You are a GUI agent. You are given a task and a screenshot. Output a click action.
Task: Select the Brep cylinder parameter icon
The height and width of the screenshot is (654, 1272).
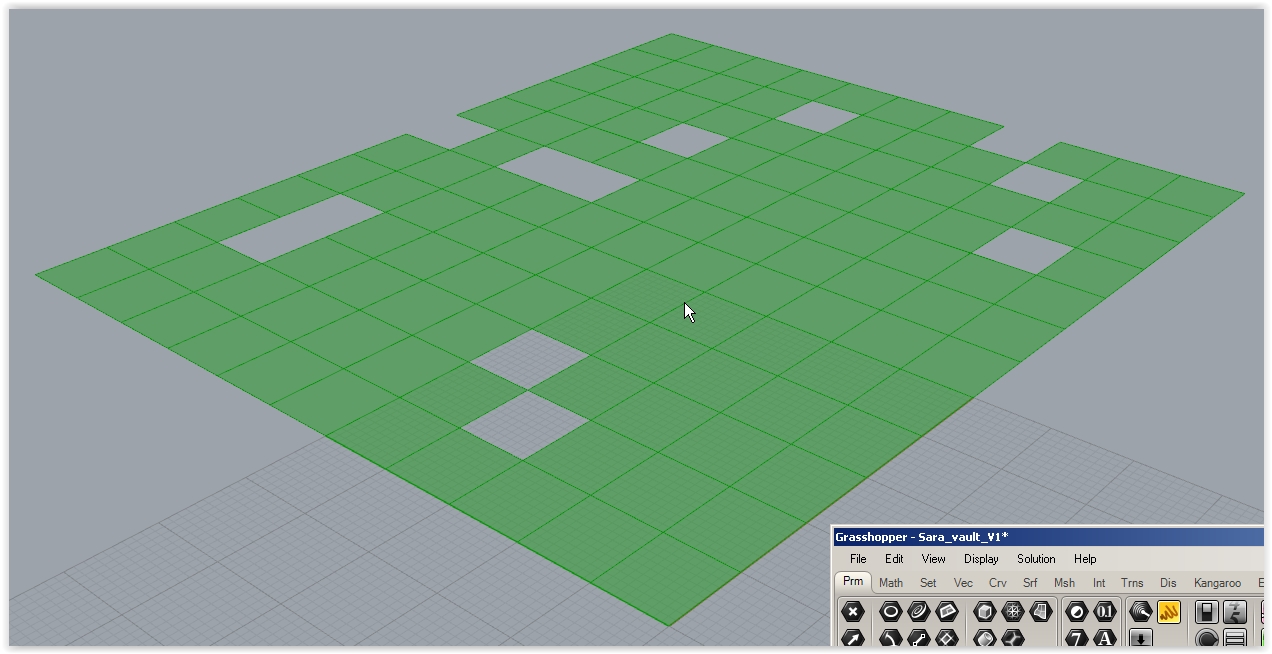[985, 638]
